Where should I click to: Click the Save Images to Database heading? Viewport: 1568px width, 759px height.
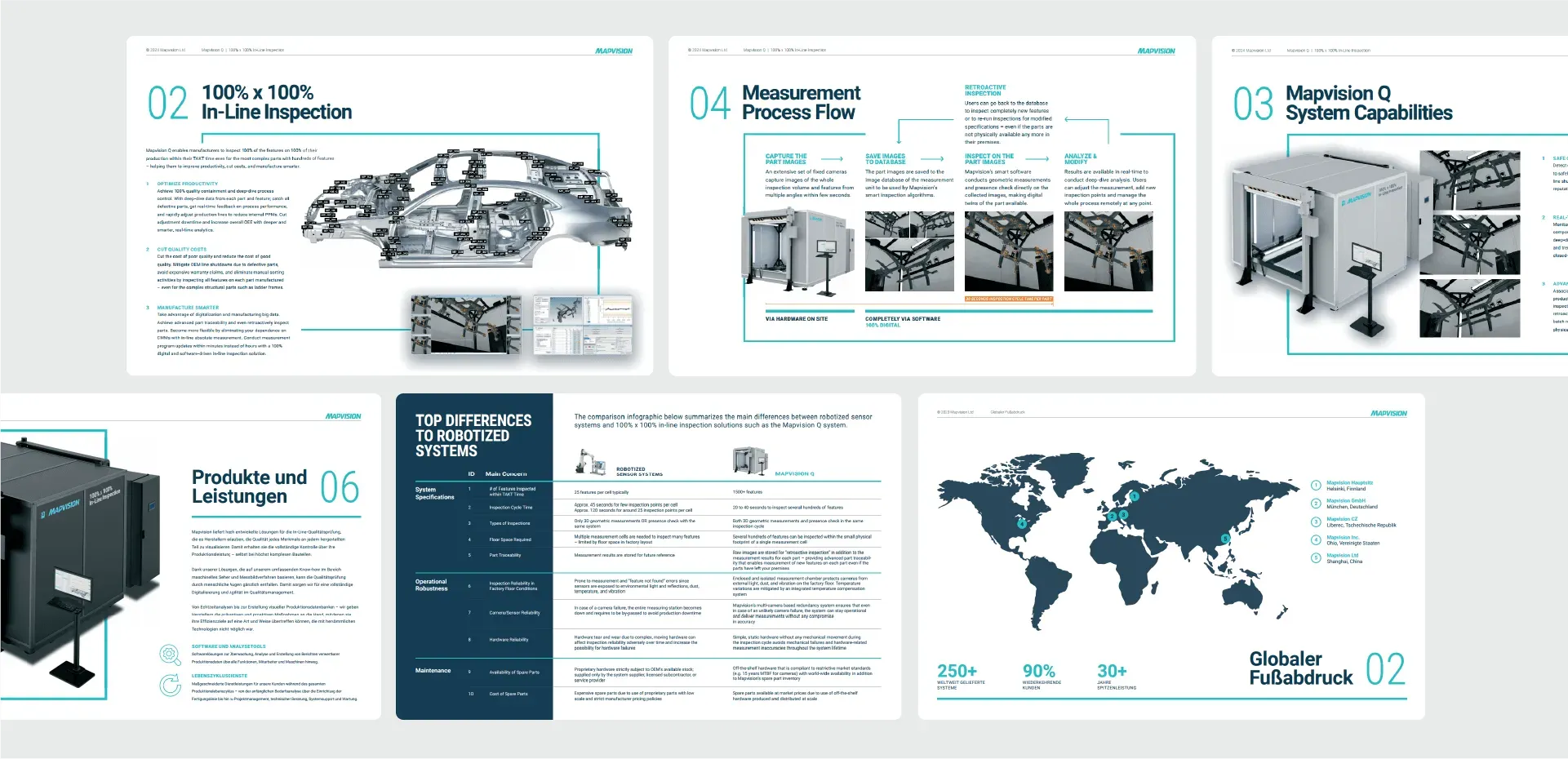886,158
